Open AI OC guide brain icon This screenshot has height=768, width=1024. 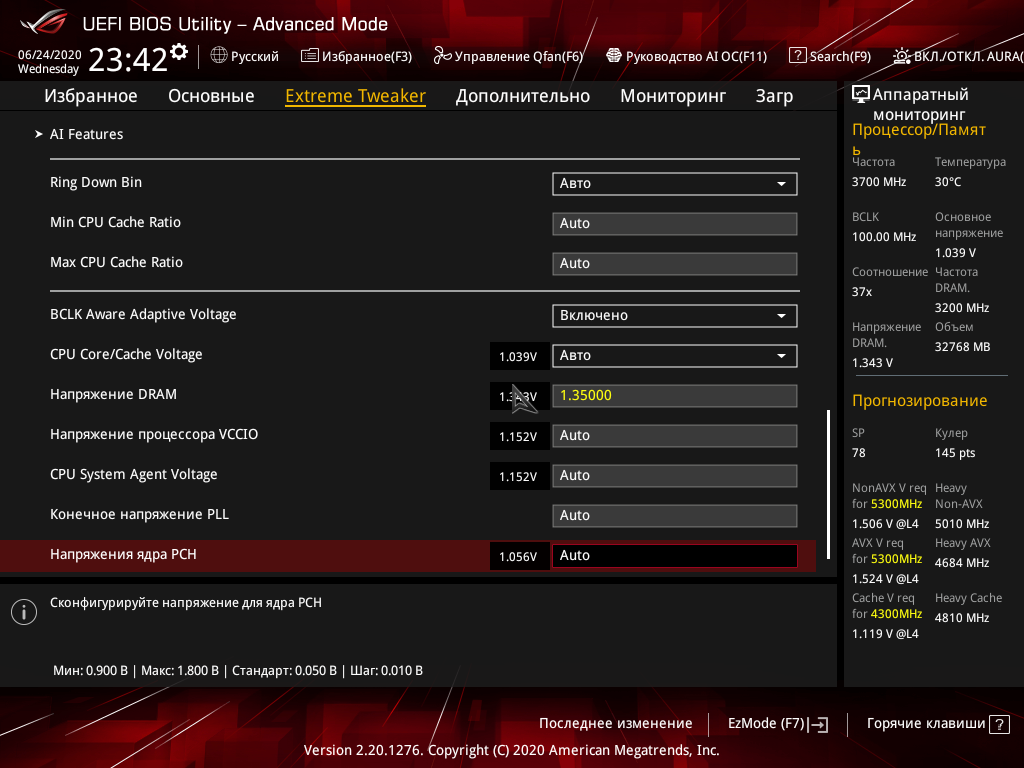pos(614,56)
